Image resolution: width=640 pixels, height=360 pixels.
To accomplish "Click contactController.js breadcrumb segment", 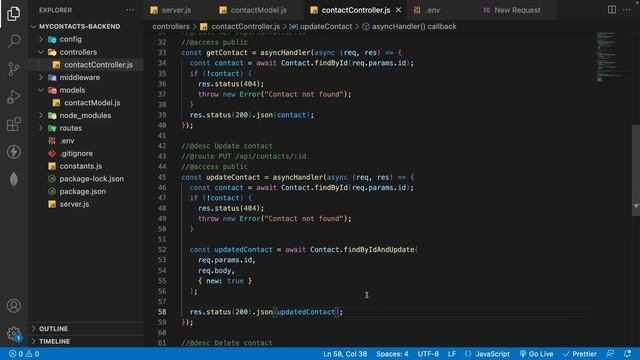I will pos(245,27).
